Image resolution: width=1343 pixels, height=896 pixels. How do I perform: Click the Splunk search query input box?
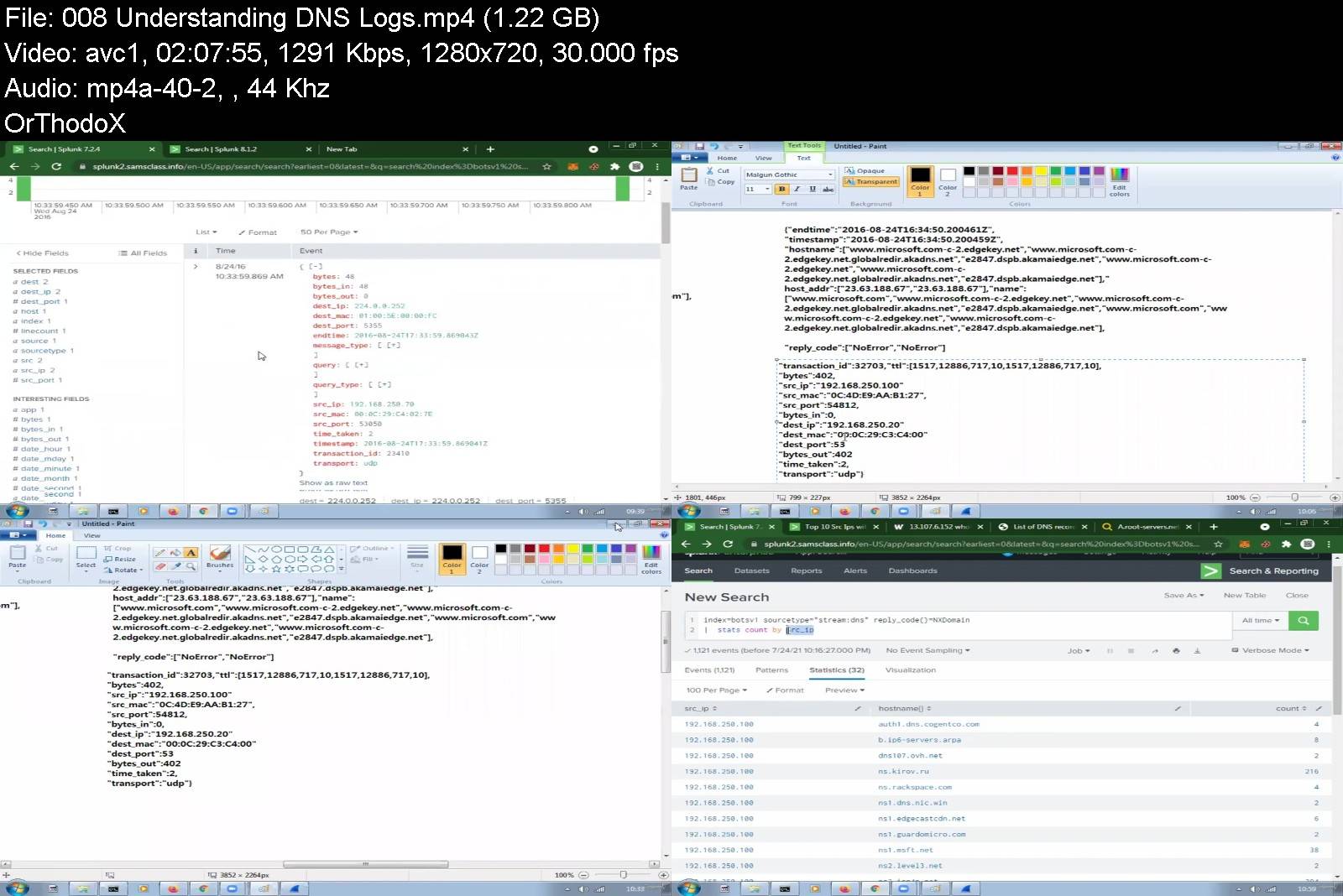[959, 625]
